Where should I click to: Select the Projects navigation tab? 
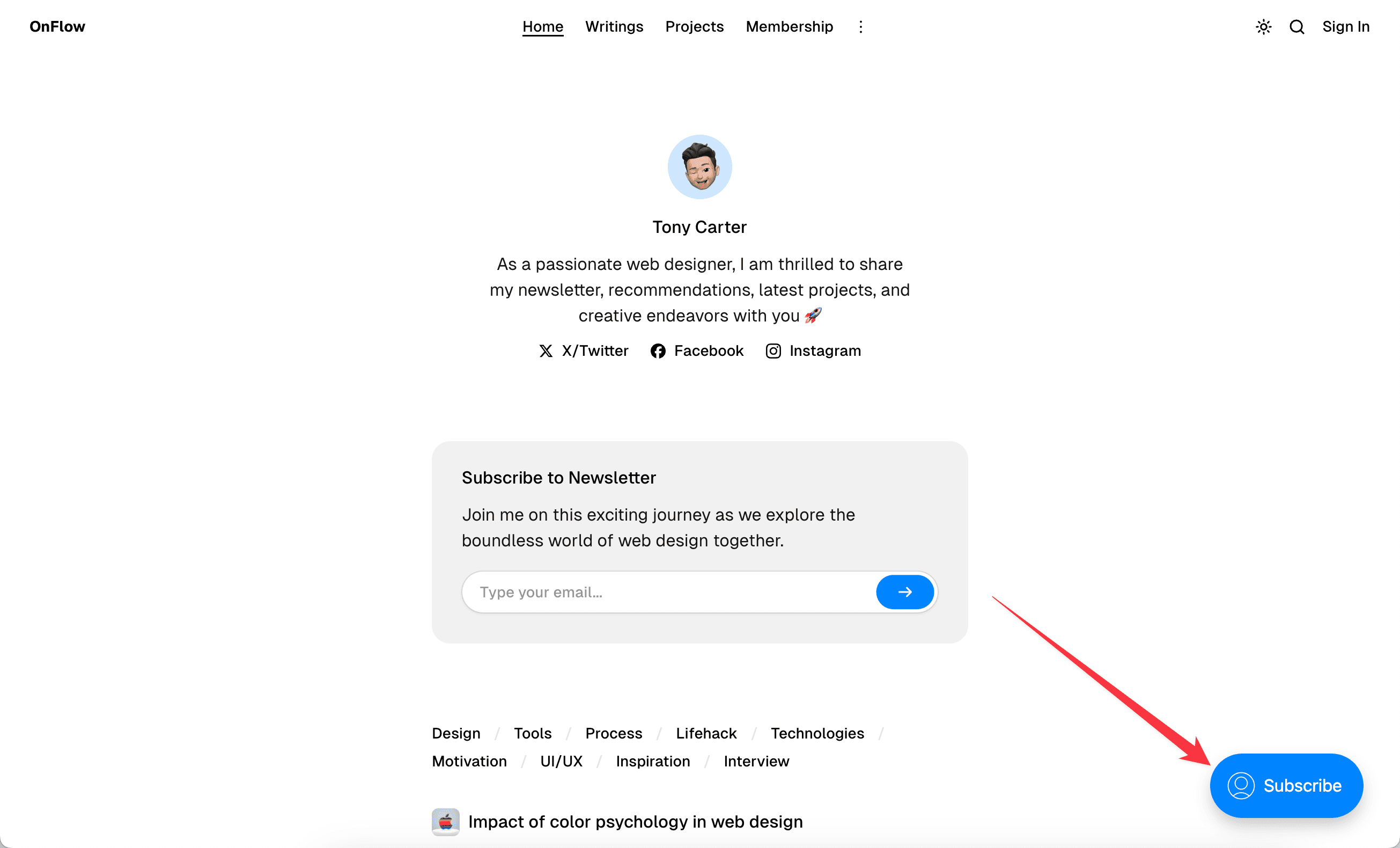pos(694,27)
